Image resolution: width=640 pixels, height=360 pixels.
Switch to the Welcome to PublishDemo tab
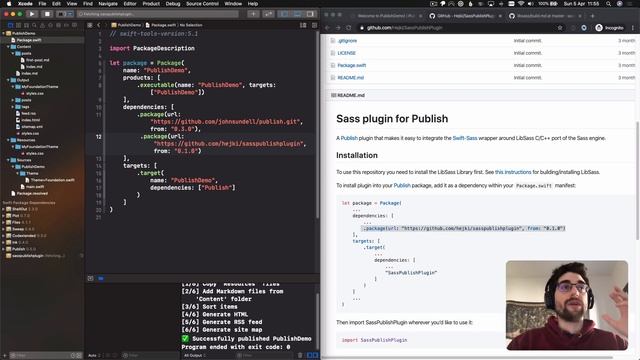[386, 16]
